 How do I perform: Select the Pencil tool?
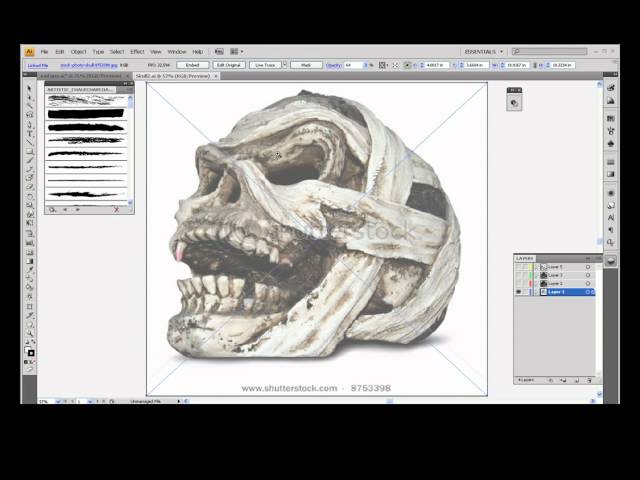click(x=29, y=169)
